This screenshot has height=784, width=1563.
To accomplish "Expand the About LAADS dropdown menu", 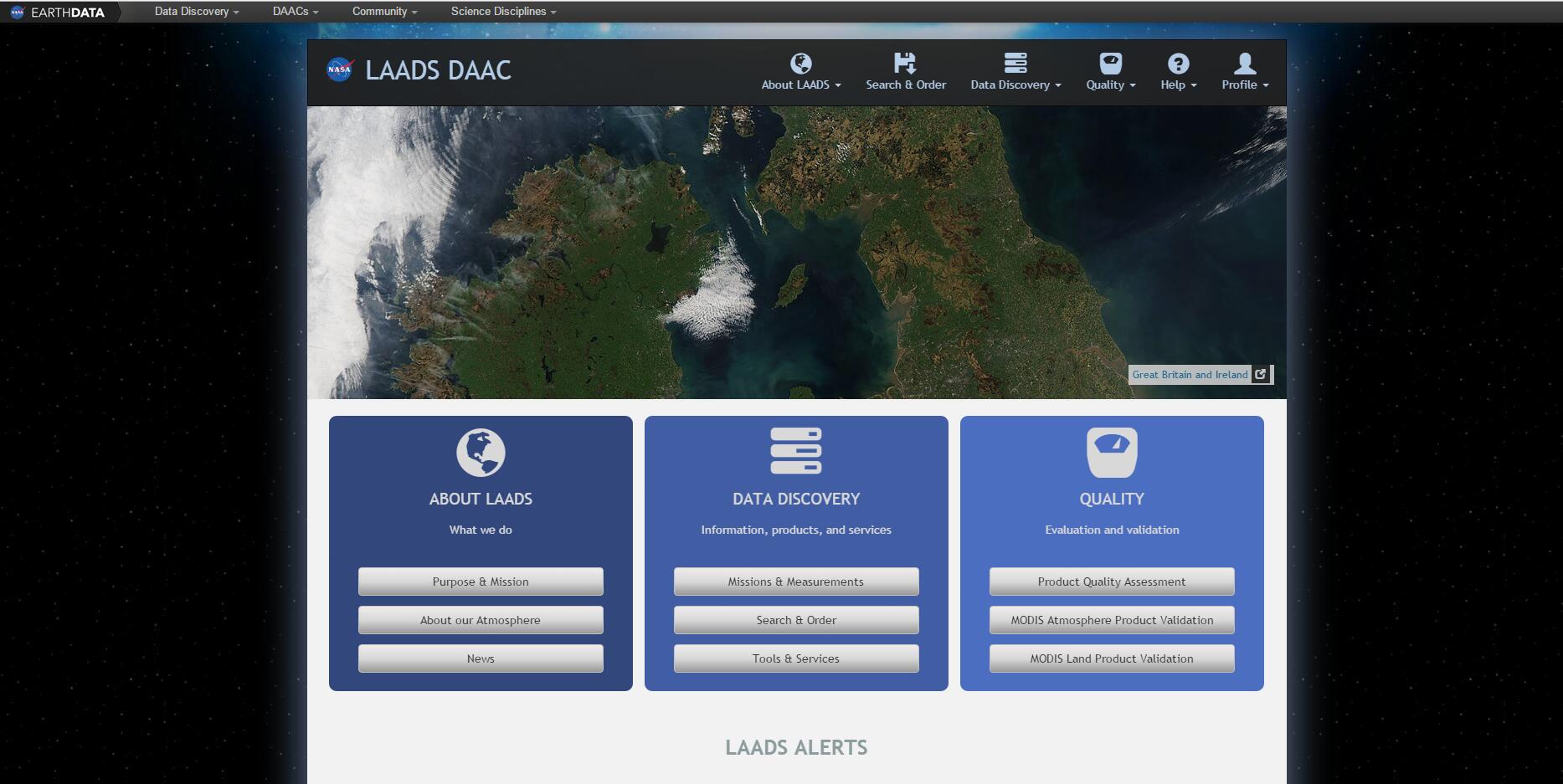I will [801, 85].
